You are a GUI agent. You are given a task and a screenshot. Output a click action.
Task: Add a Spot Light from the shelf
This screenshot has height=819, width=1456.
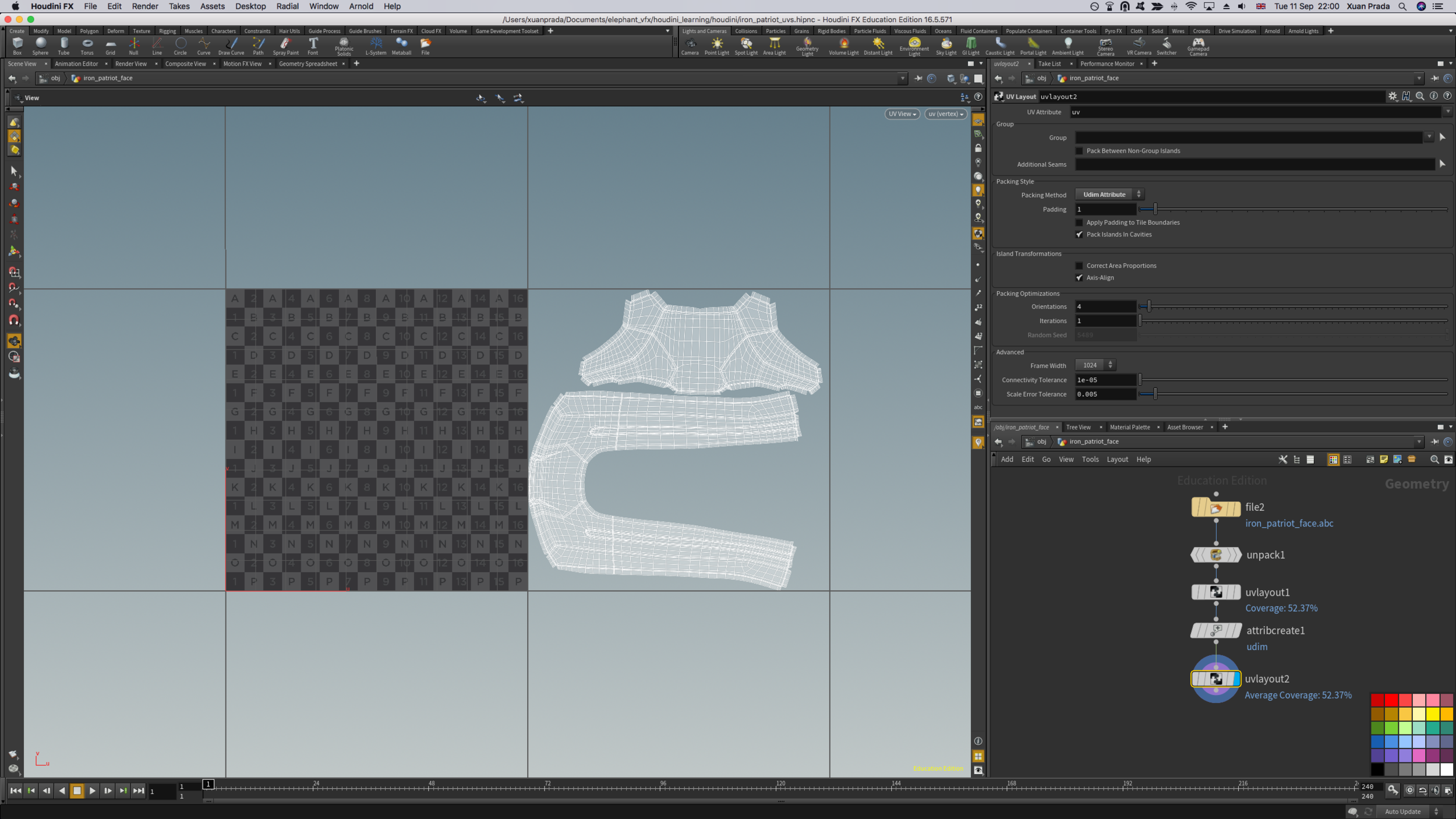(746, 45)
